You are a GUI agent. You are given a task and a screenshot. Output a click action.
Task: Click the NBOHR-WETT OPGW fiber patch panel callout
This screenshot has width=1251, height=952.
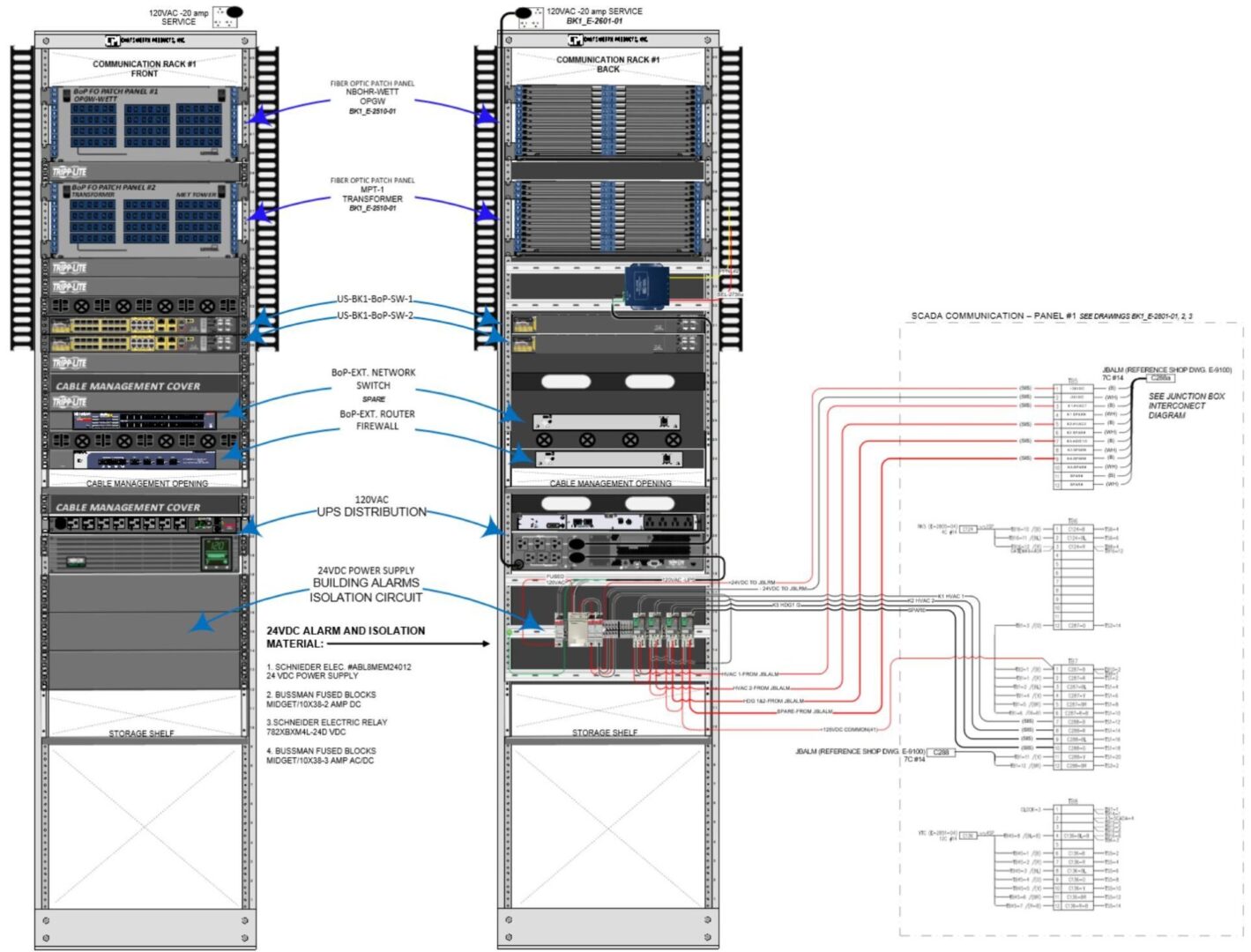[372, 97]
